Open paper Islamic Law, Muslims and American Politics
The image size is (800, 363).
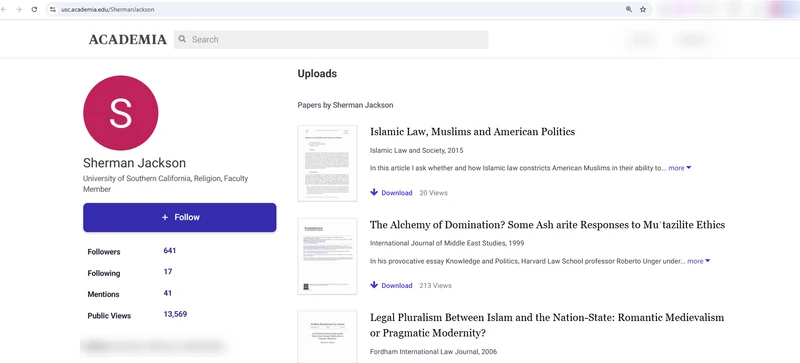[472, 132]
